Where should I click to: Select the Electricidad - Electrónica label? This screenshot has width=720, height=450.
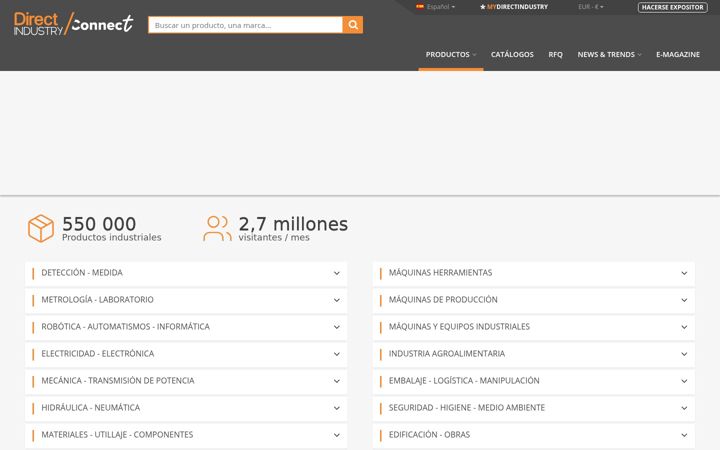[x=98, y=354]
